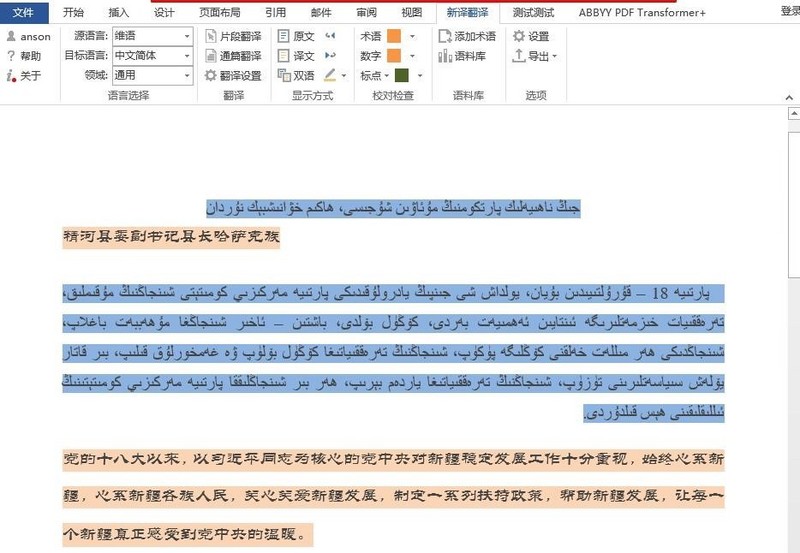The image size is (800, 553).
Task: Expand the 导出 export dropdown arrow
Action: point(555,56)
